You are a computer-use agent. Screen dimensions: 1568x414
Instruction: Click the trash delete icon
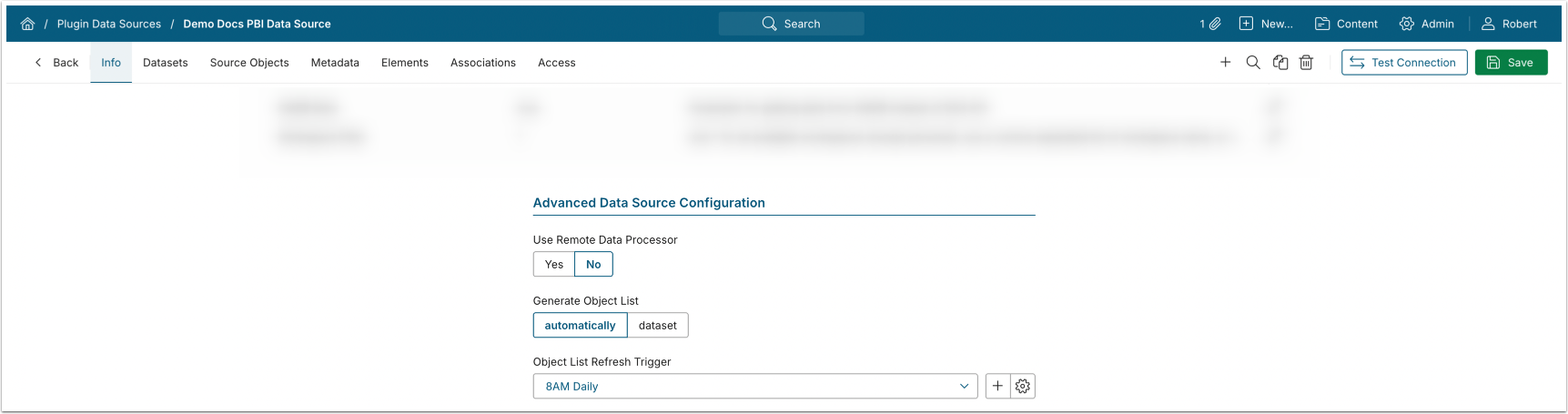pos(1306,63)
